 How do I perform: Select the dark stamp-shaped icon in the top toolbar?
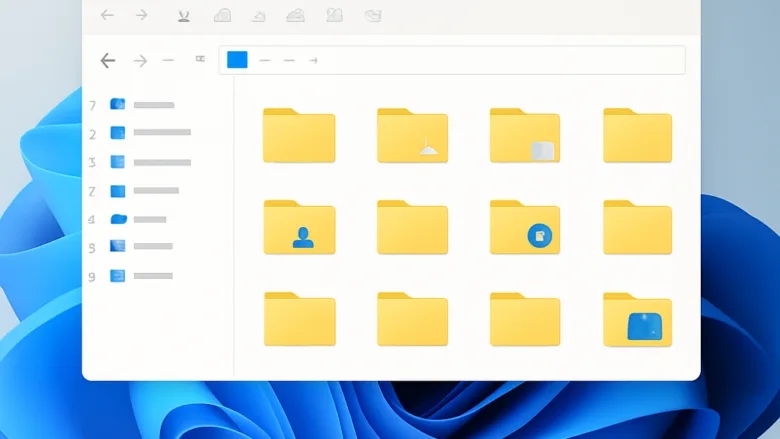pyautogui.click(x=184, y=16)
